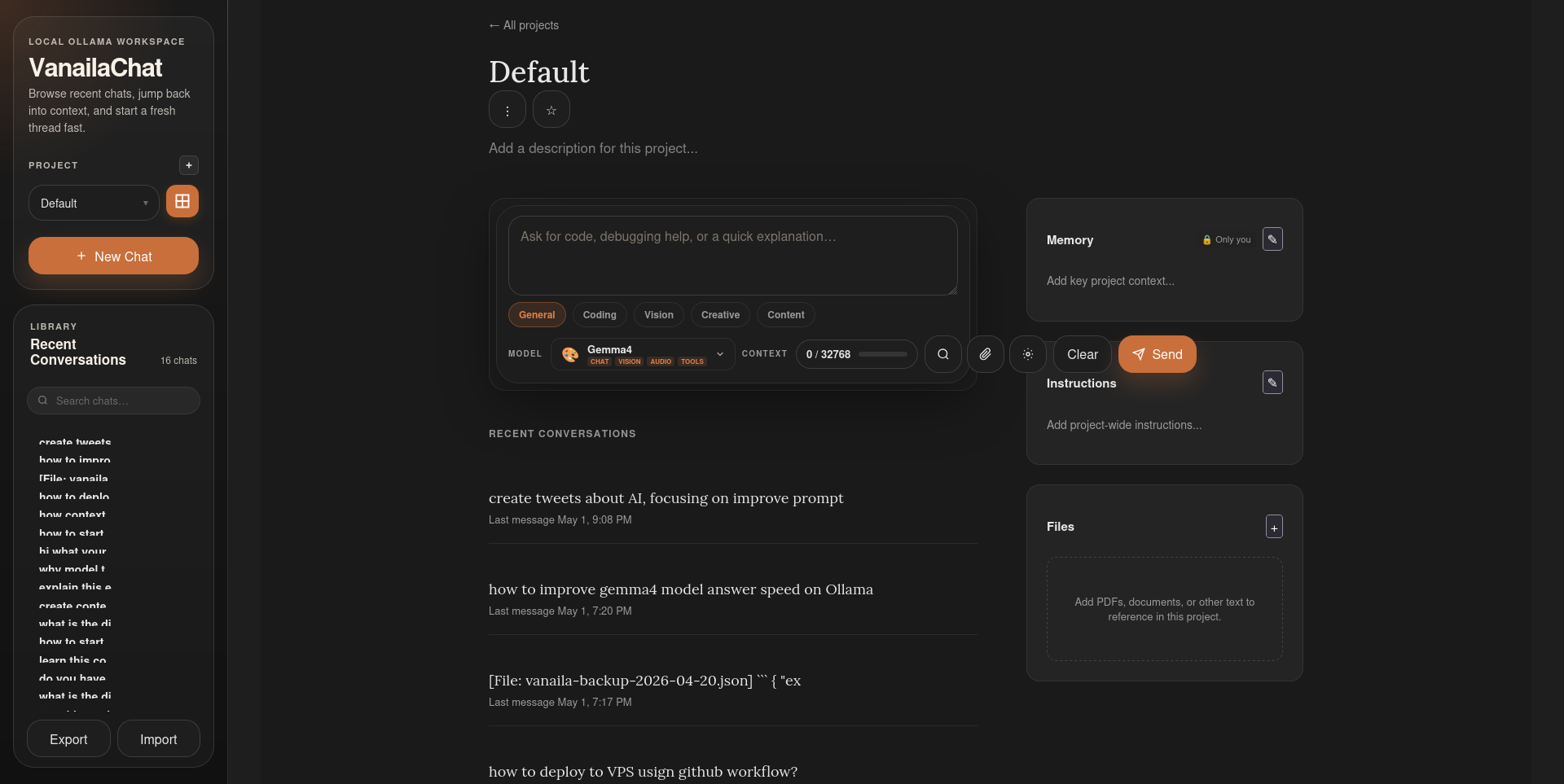Attach a file using the paperclip icon
Screen dimensions: 1564x784
coord(986,354)
